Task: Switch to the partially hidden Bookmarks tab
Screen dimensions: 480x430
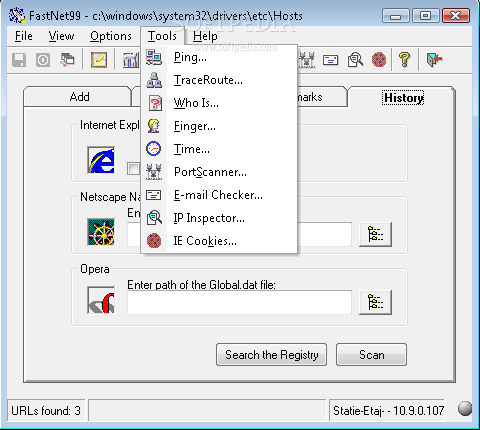Action: (x=322, y=97)
